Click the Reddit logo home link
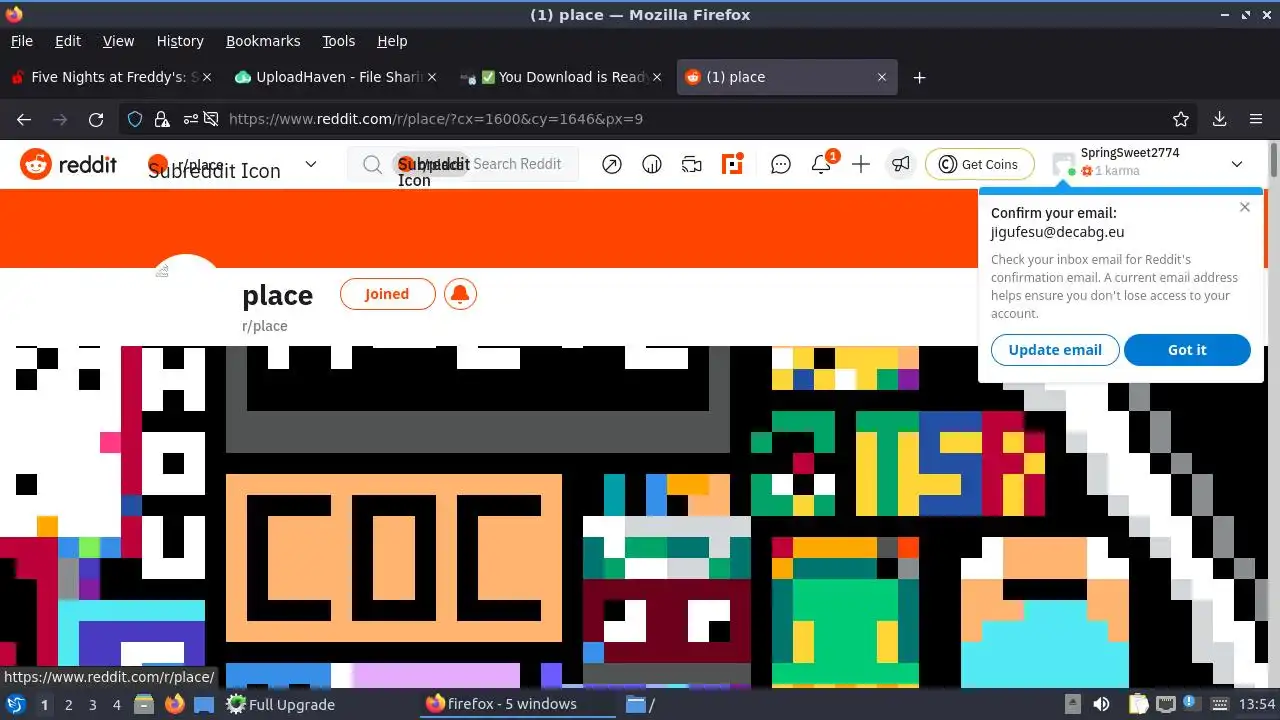 [68, 164]
